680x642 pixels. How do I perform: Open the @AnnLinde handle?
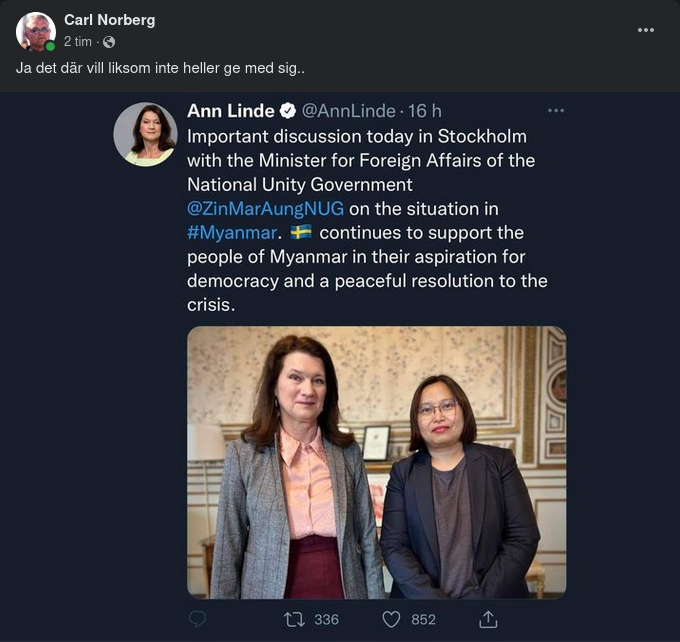[x=349, y=110]
